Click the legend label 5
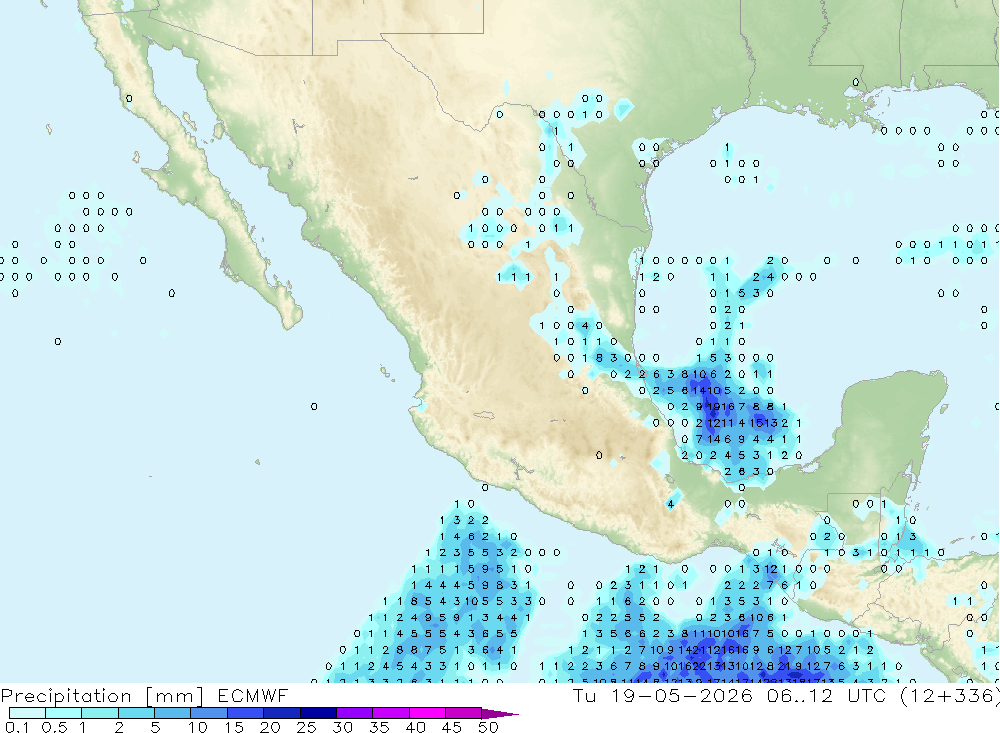1000x733 pixels. (x=155, y=727)
